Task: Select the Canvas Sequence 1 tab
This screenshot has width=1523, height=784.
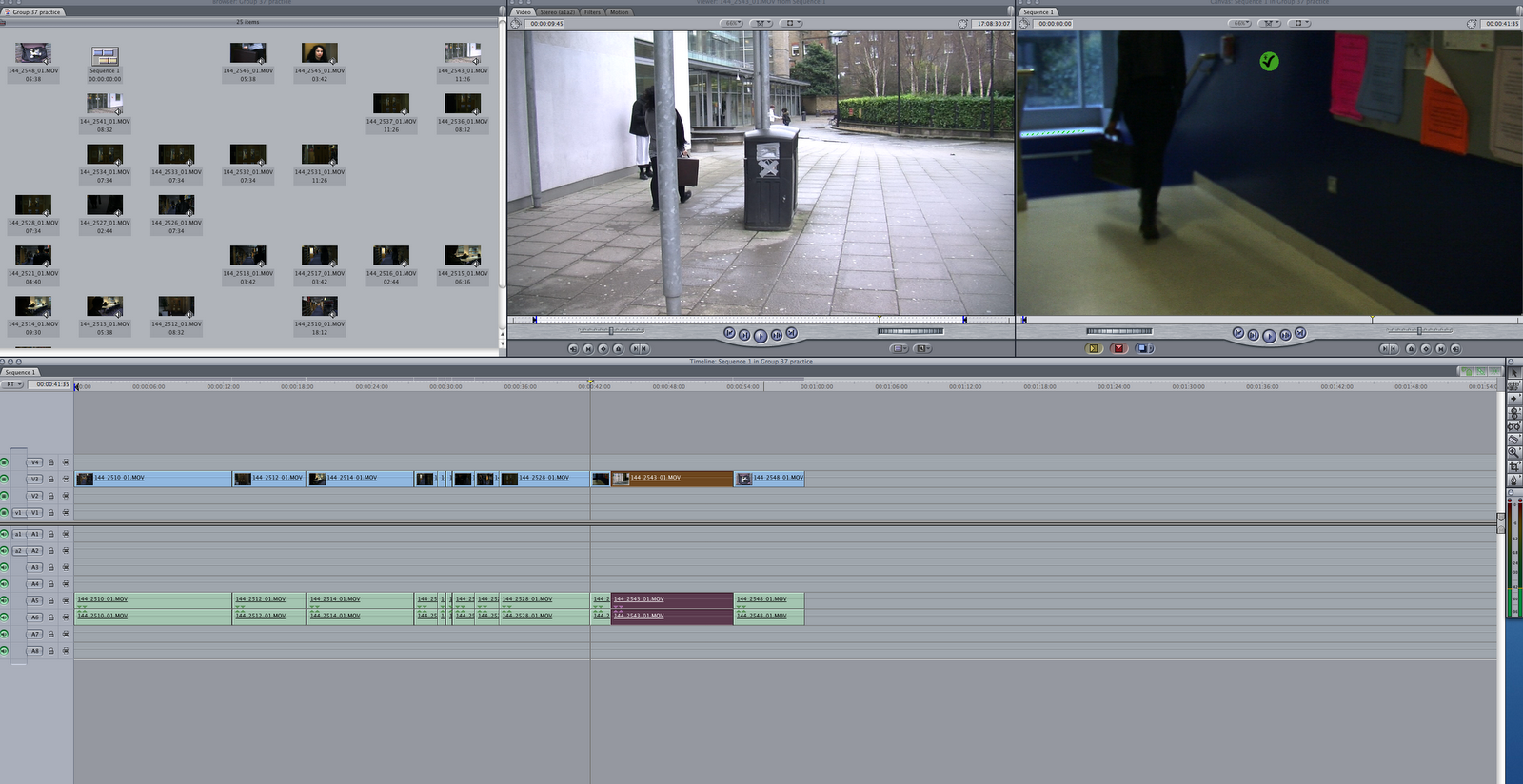Action: [x=1038, y=12]
